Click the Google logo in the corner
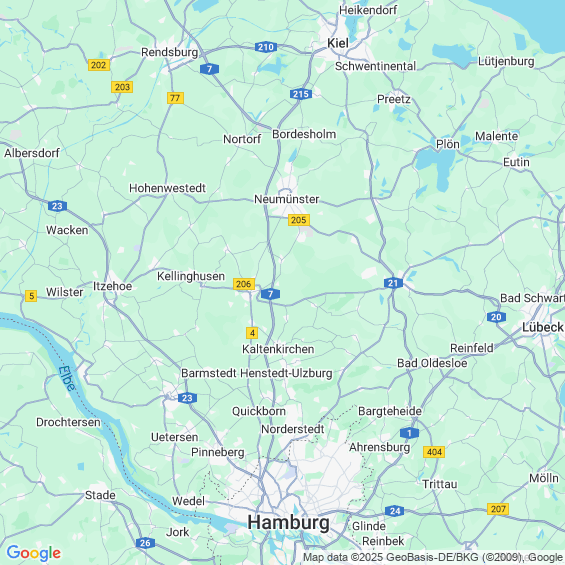The image size is (565, 565). (x=34, y=552)
